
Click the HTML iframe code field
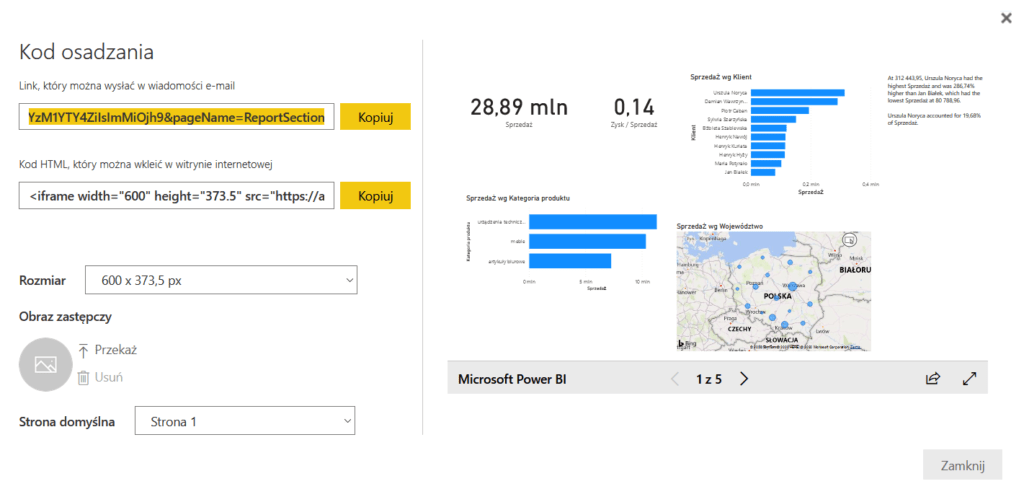[x=176, y=196]
